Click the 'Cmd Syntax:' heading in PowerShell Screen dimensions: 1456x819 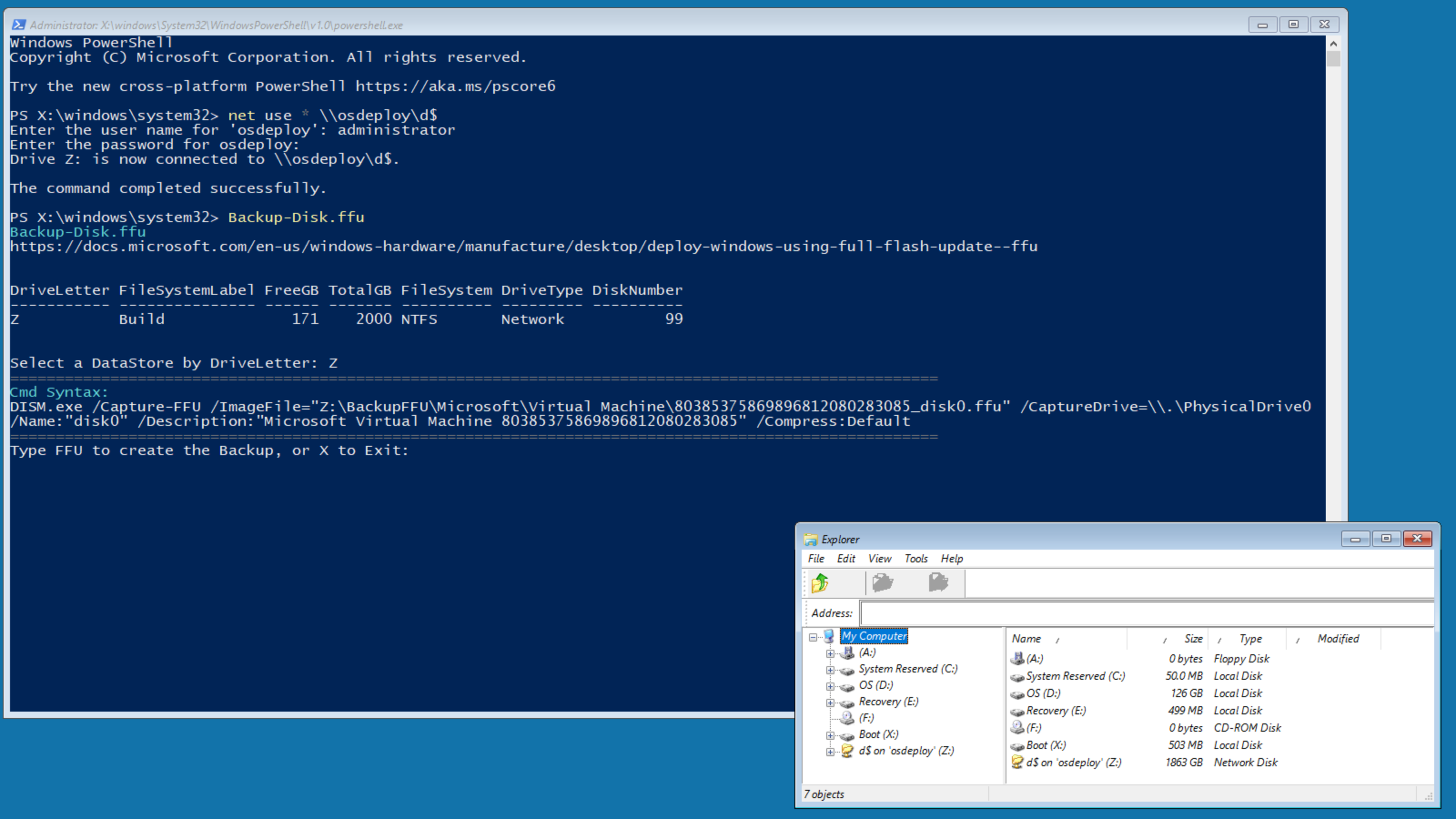pyautogui.click(x=59, y=392)
